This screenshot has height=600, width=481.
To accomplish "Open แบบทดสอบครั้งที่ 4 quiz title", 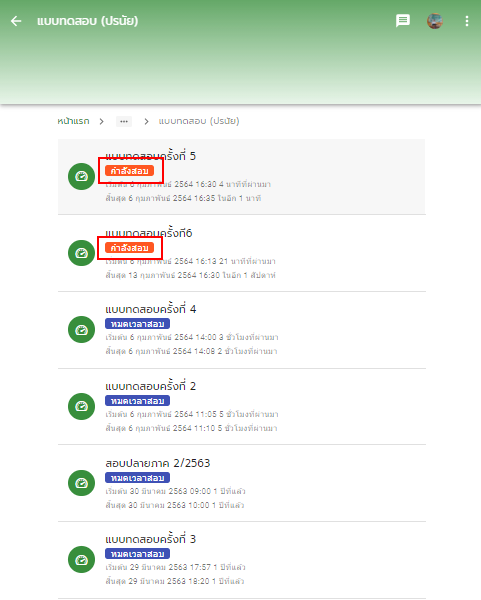I will click(x=150, y=309).
